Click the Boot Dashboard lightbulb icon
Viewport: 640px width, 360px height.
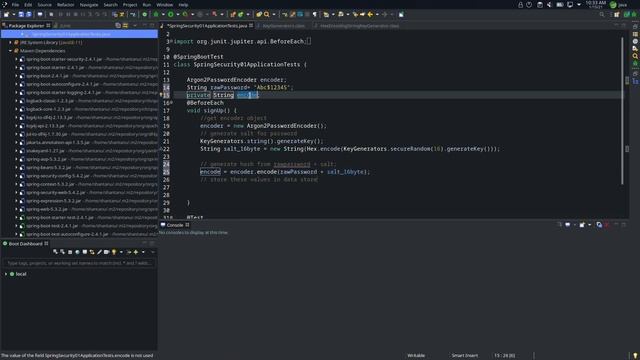coord(114,252)
